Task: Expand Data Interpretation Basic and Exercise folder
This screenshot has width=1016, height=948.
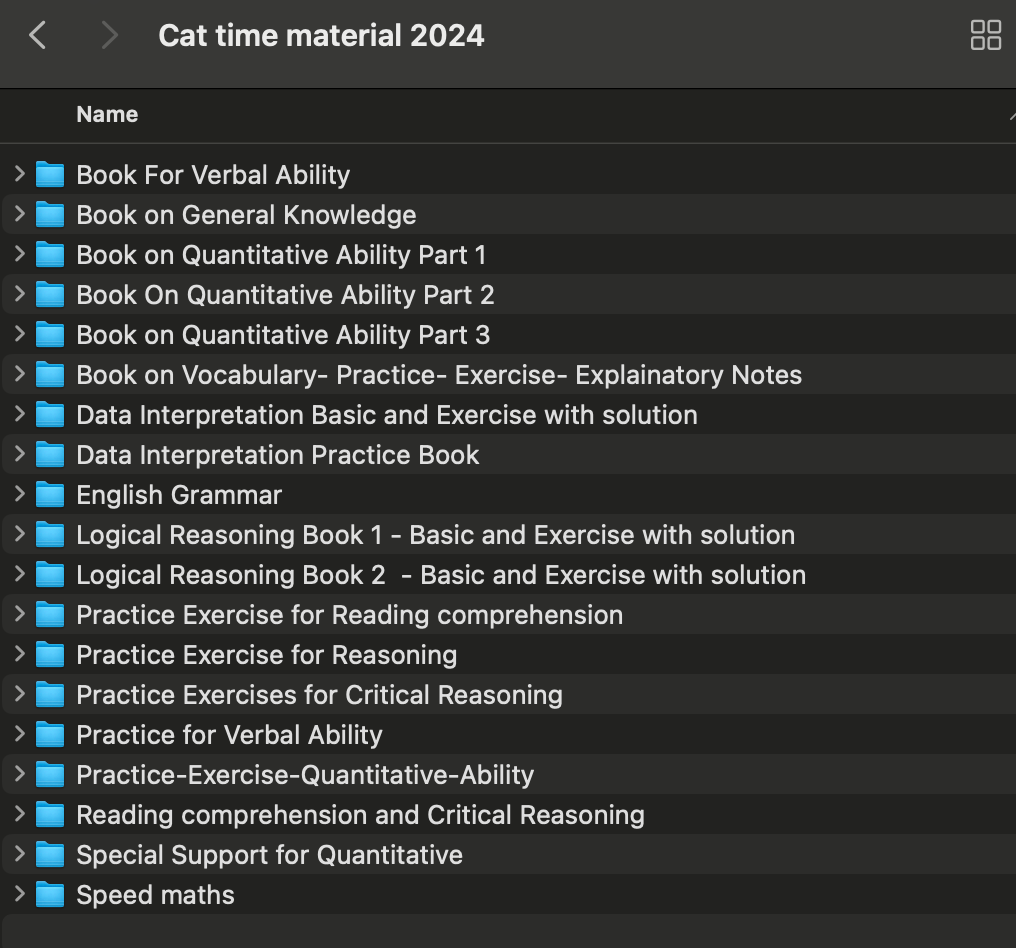Action: click(19, 414)
